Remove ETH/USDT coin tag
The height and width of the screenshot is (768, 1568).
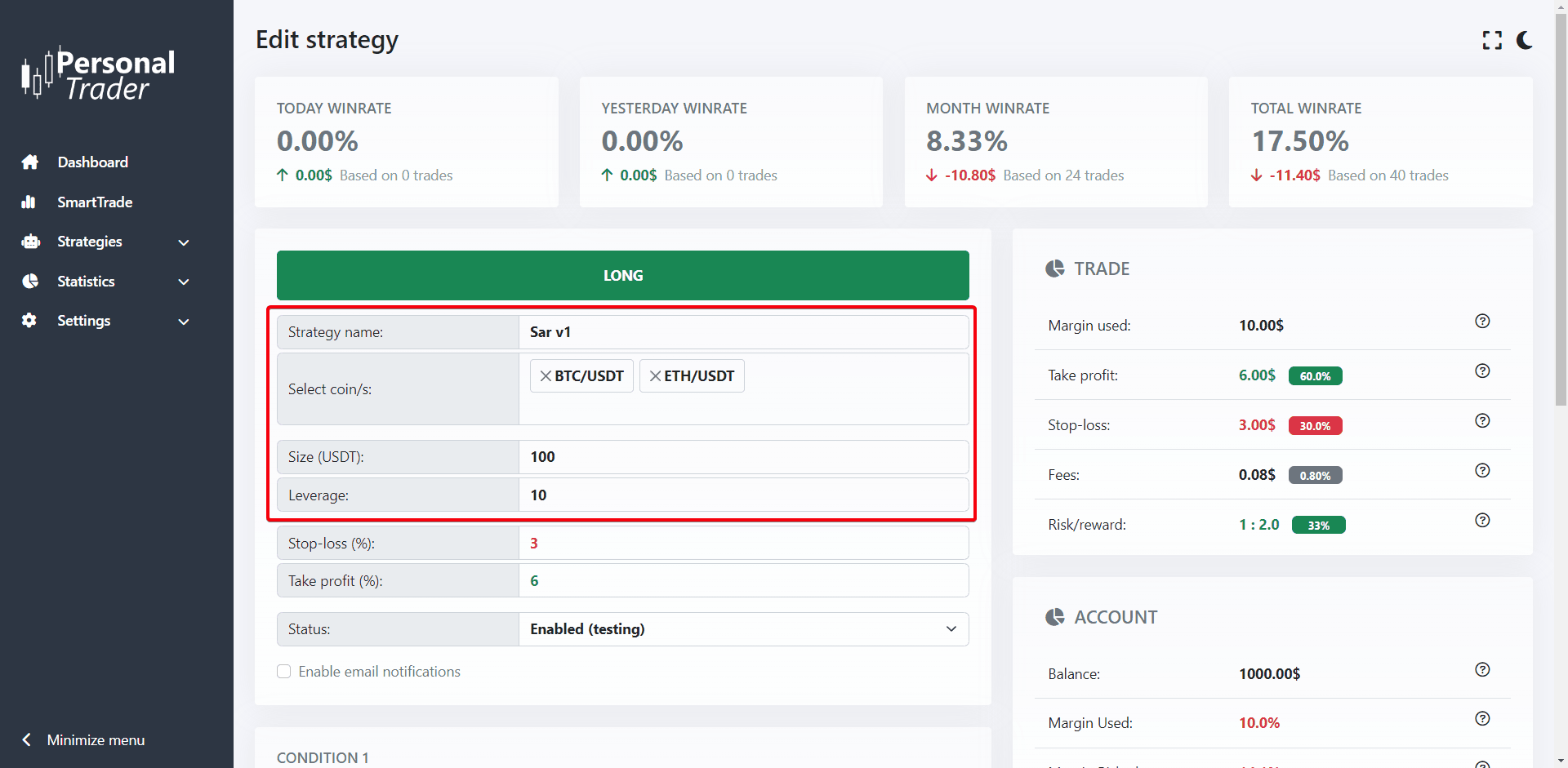[x=655, y=376]
